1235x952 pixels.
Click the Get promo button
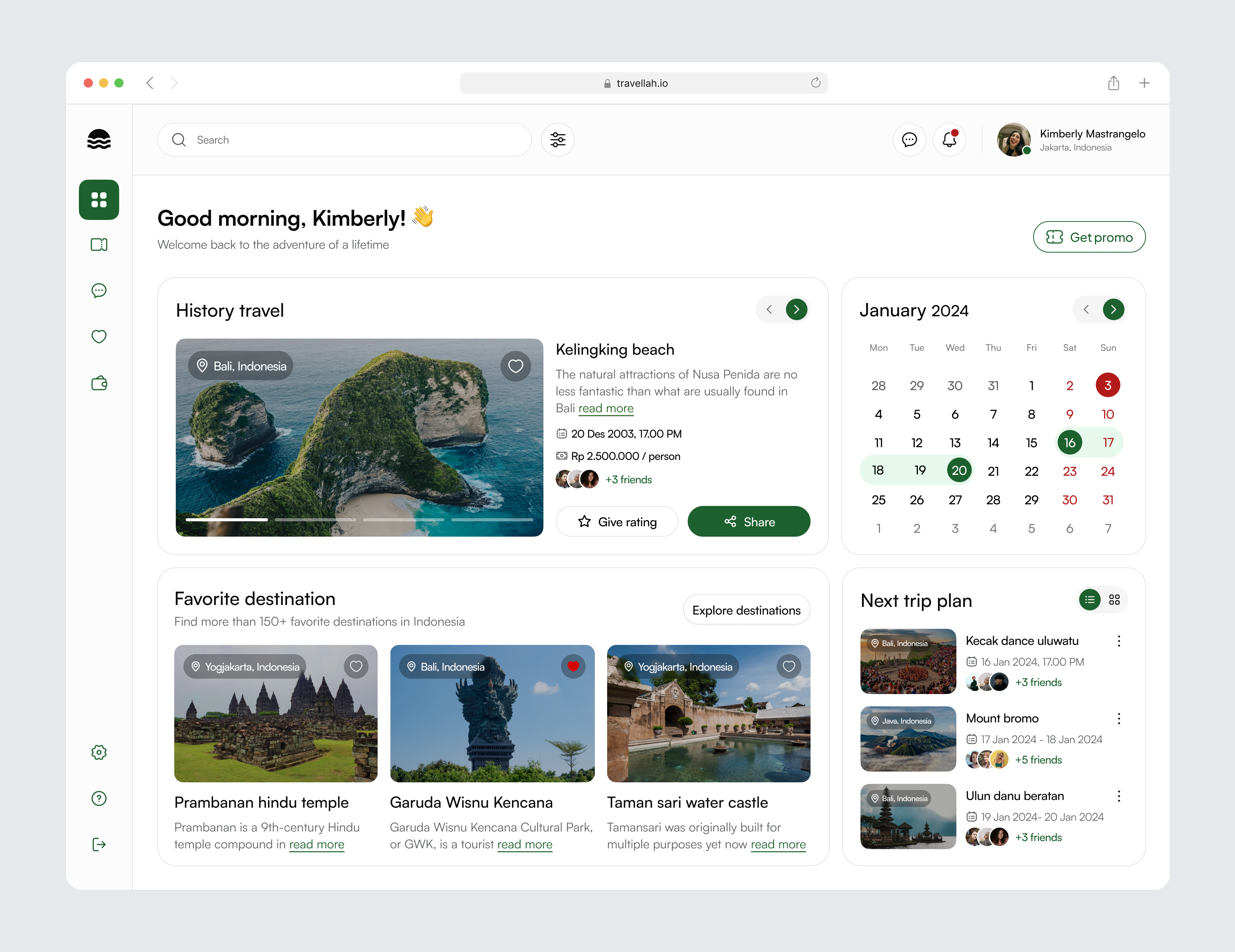pyautogui.click(x=1088, y=237)
